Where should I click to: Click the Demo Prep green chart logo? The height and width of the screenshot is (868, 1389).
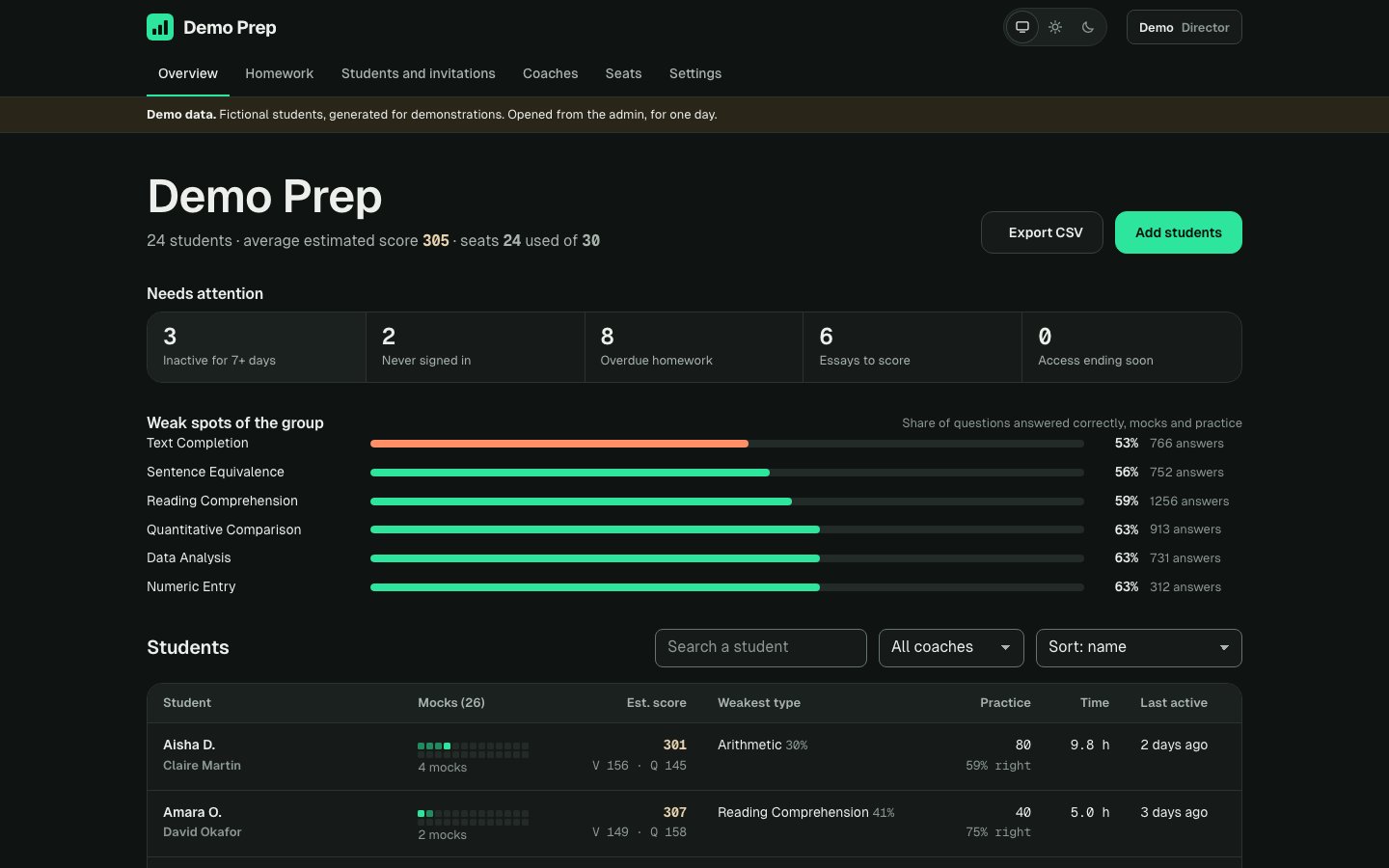pos(160,27)
